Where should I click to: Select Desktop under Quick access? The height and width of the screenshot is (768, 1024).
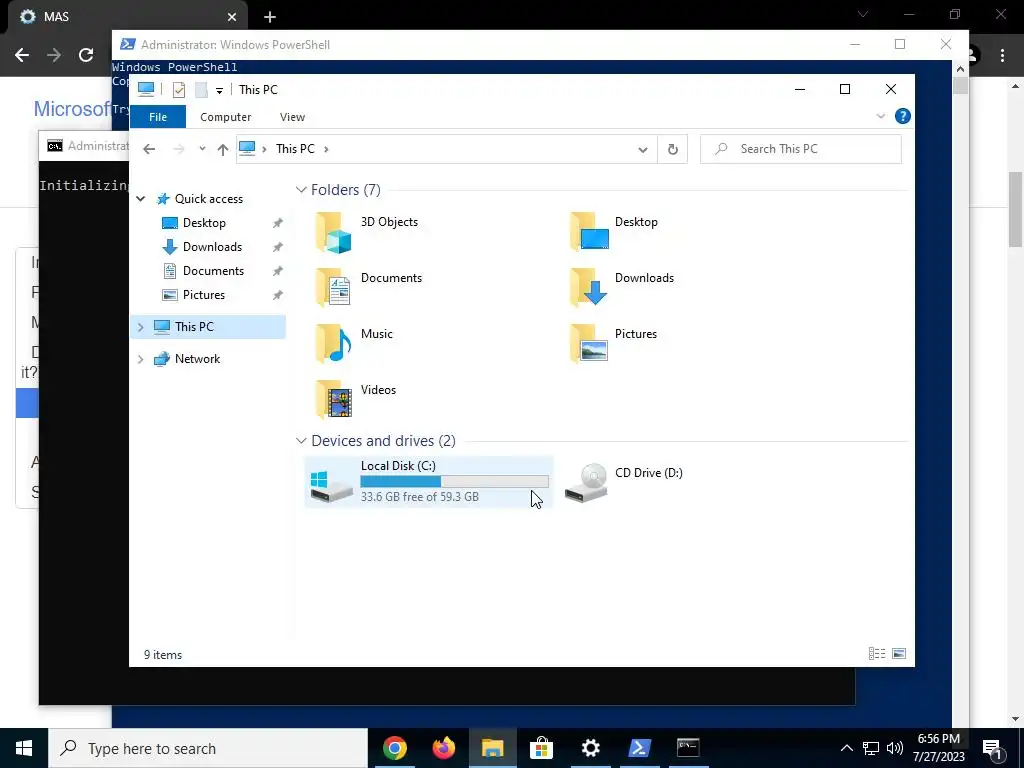204,223
